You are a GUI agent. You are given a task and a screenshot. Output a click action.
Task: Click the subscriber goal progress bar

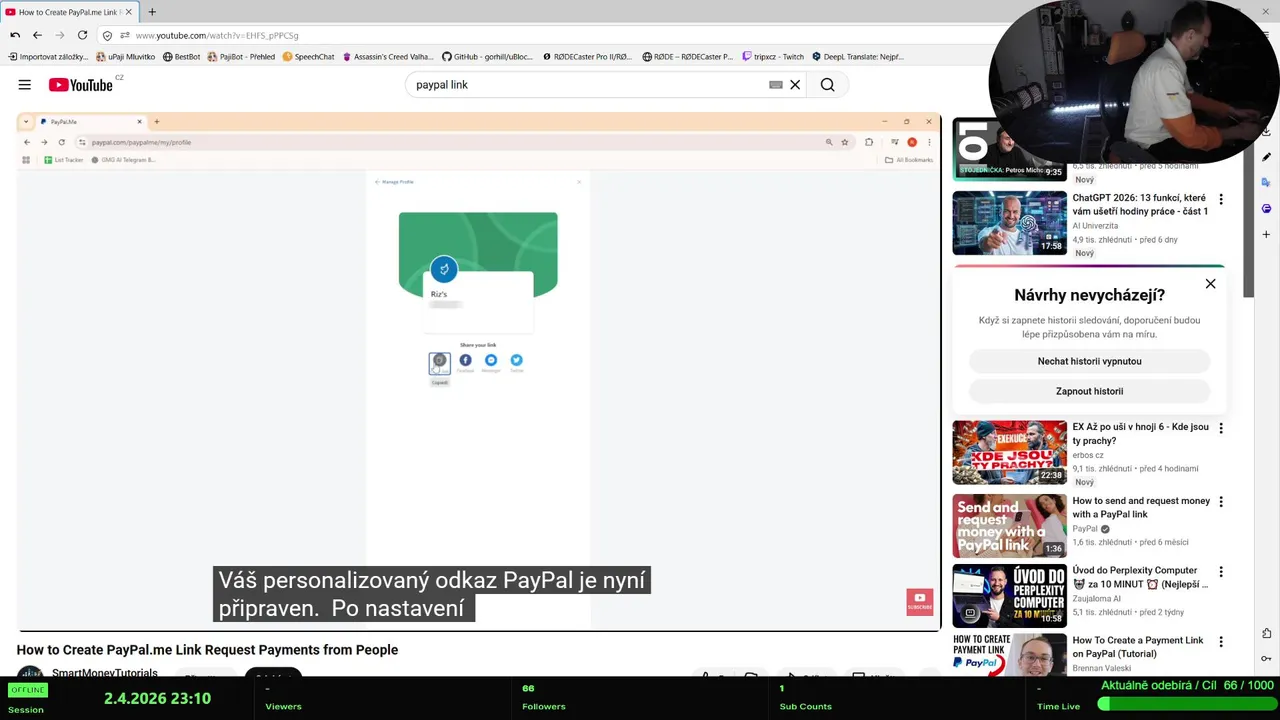click(x=1185, y=704)
